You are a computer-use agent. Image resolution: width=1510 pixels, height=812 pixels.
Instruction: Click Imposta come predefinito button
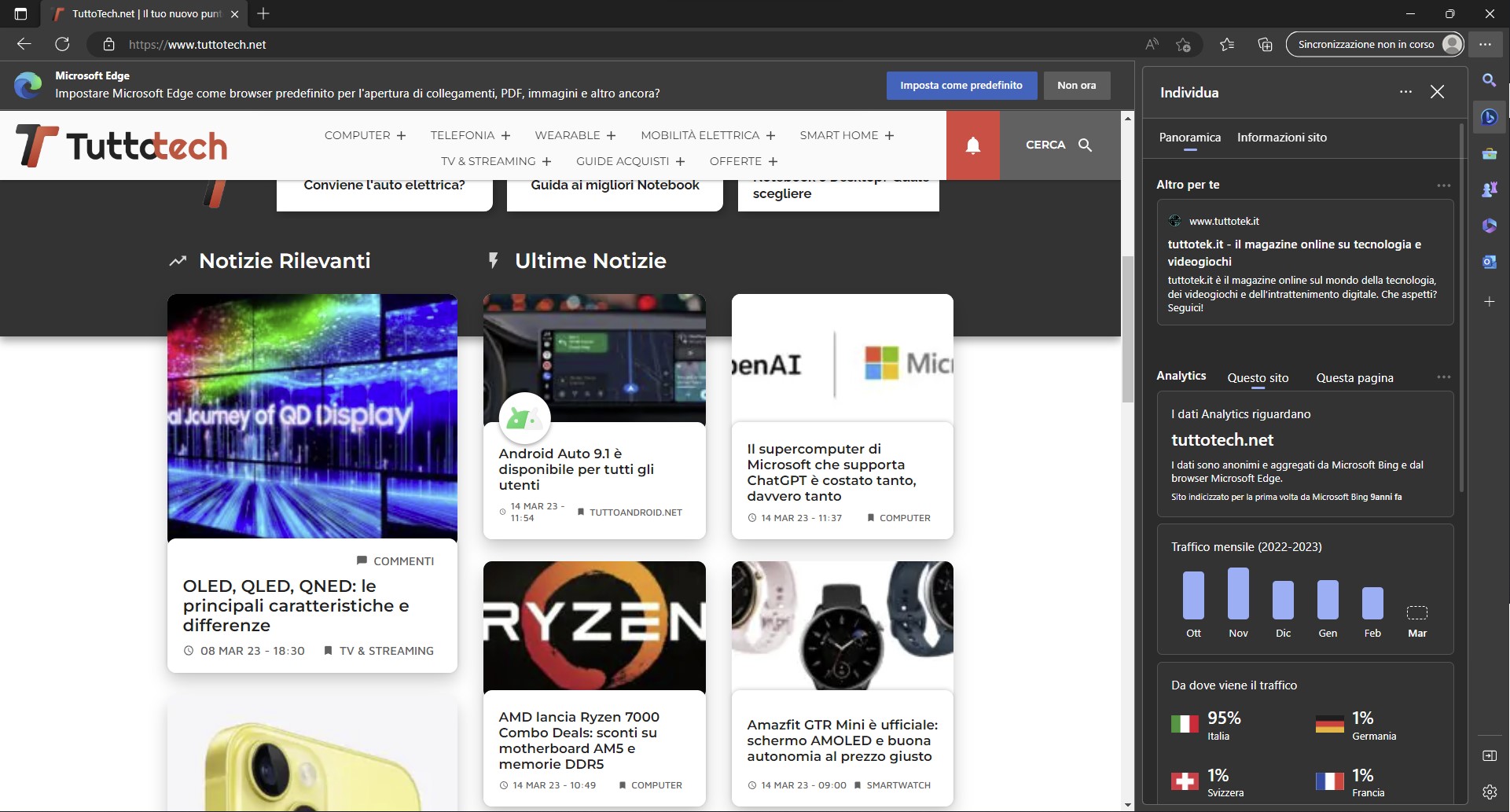(961, 86)
